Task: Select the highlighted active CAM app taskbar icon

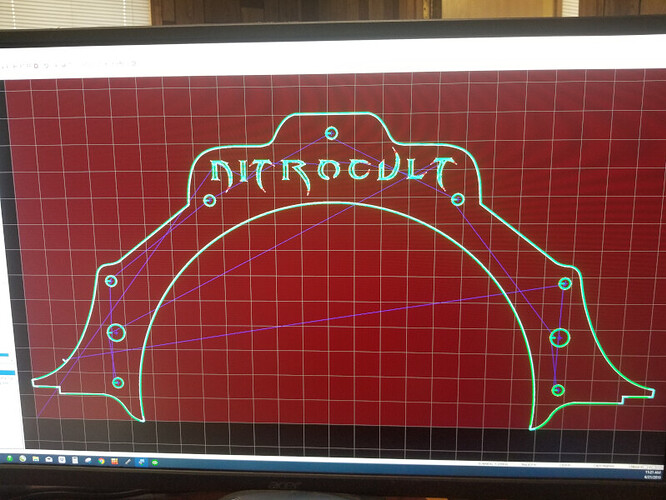Action: point(141,462)
